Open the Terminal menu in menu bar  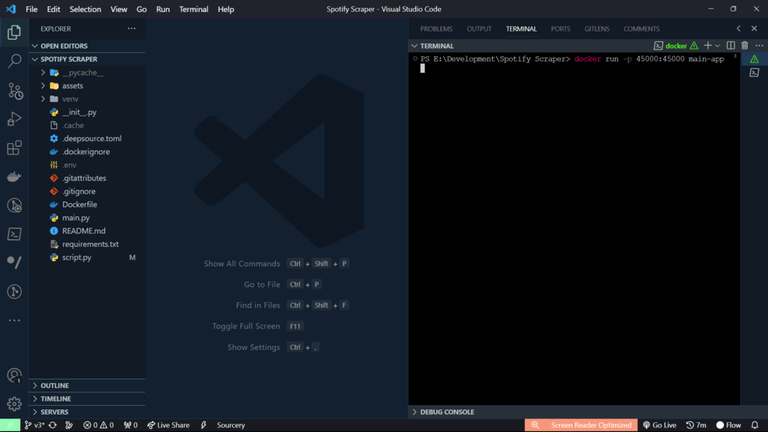[193, 9]
